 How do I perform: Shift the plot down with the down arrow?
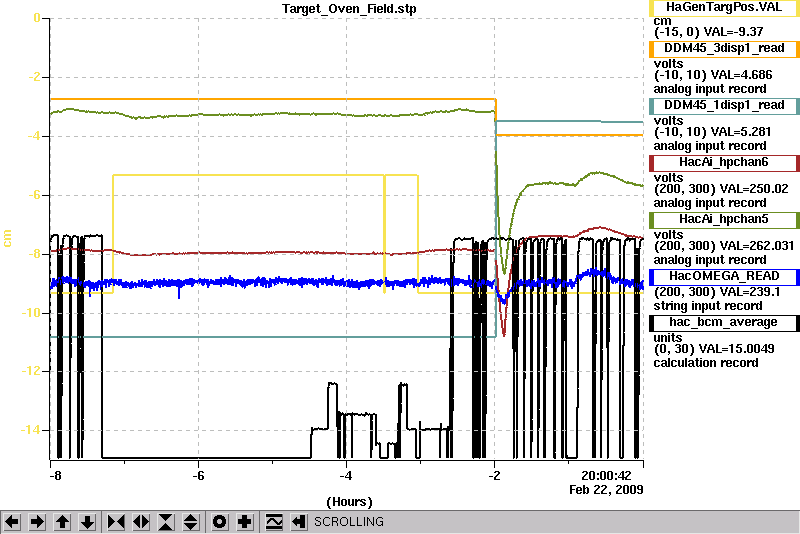click(x=88, y=522)
